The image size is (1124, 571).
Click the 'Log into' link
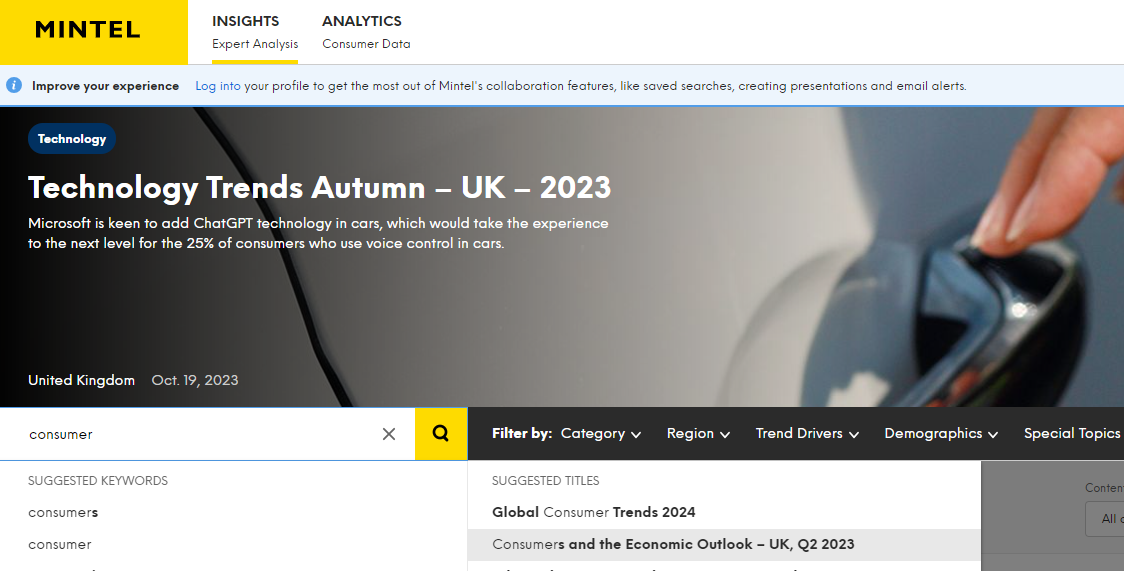(217, 86)
